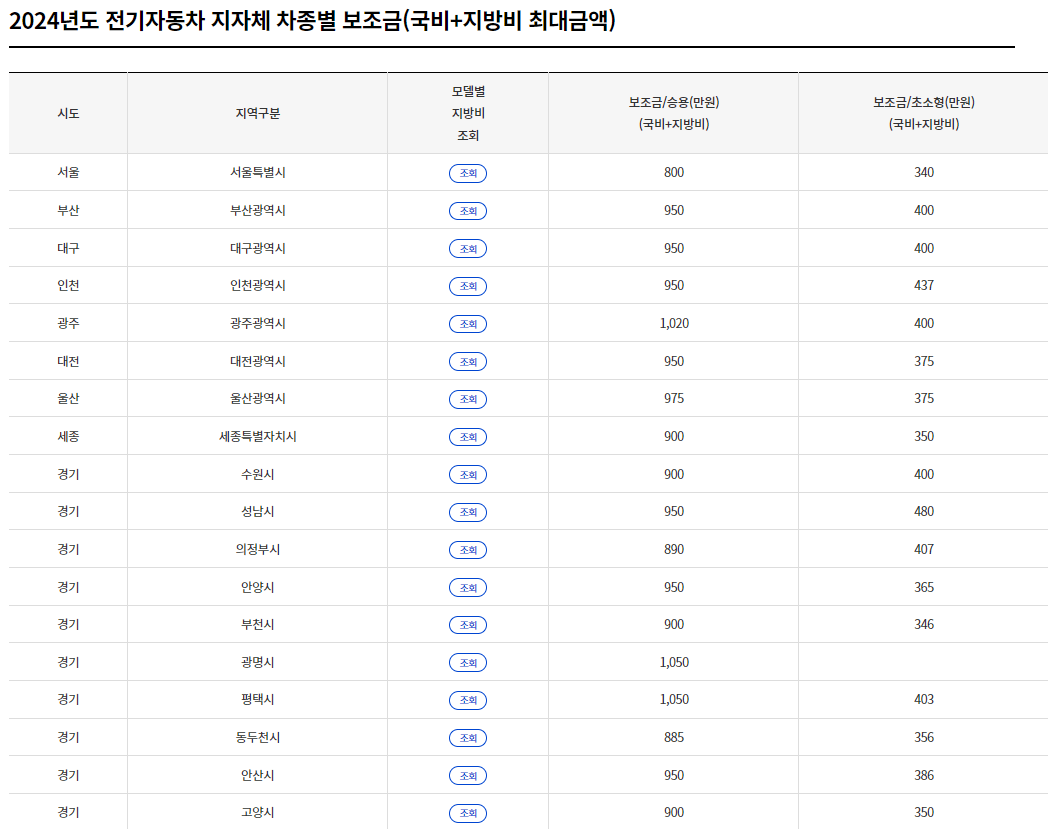Image resolution: width=1052 pixels, height=829 pixels.
Task: Open 지방비 조회 for 광주광역시
Action: pos(467,323)
